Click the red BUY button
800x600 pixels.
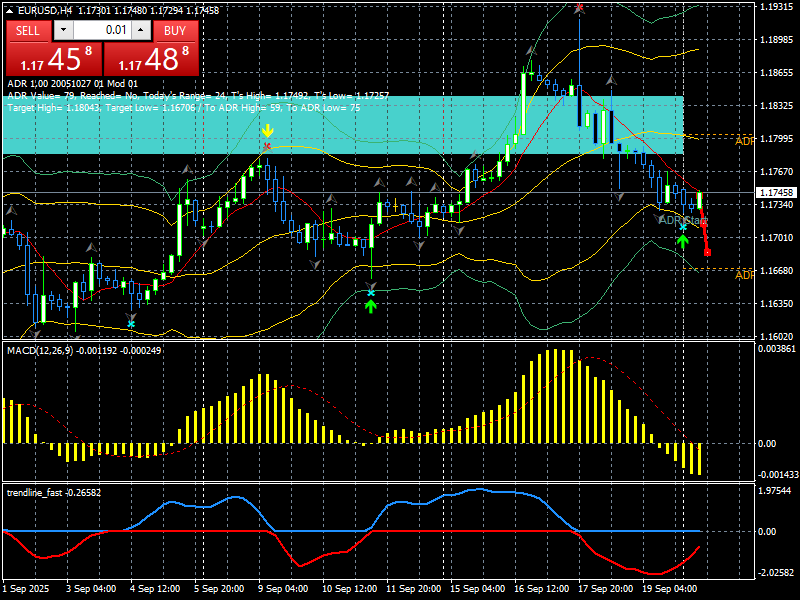(175, 31)
